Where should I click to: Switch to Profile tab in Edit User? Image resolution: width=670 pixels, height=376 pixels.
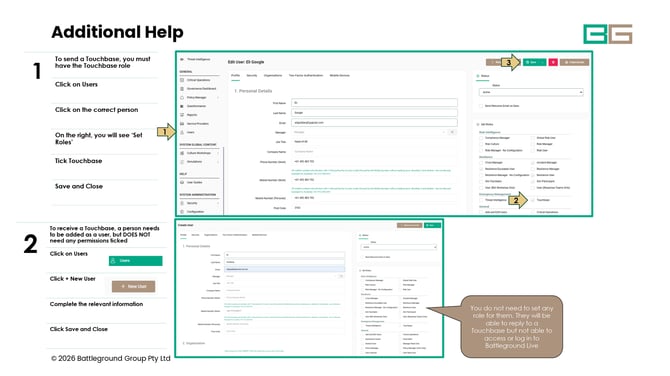point(235,76)
